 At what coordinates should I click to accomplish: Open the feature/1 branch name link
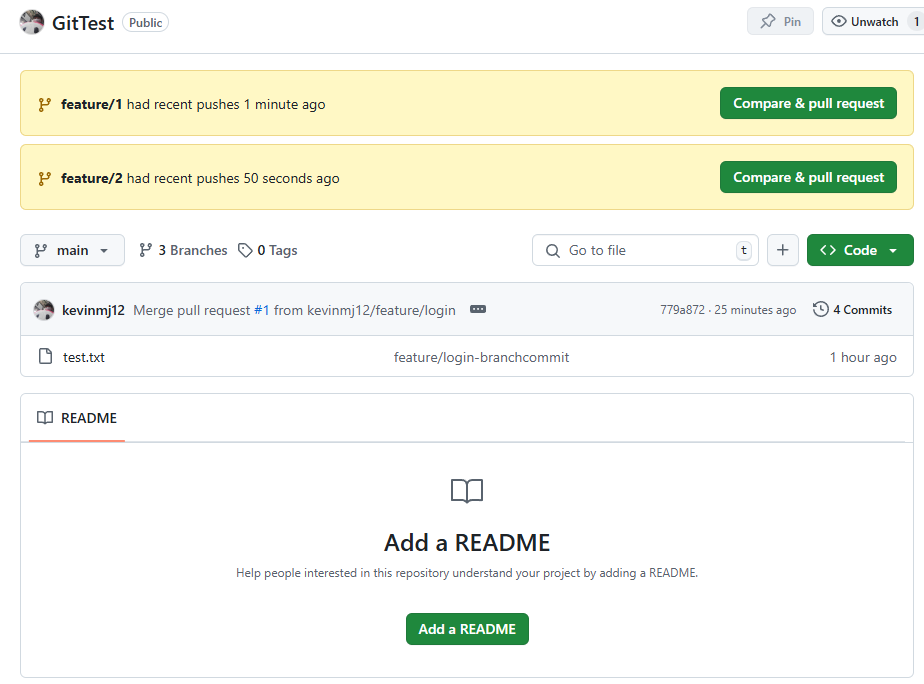tap(91, 104)
